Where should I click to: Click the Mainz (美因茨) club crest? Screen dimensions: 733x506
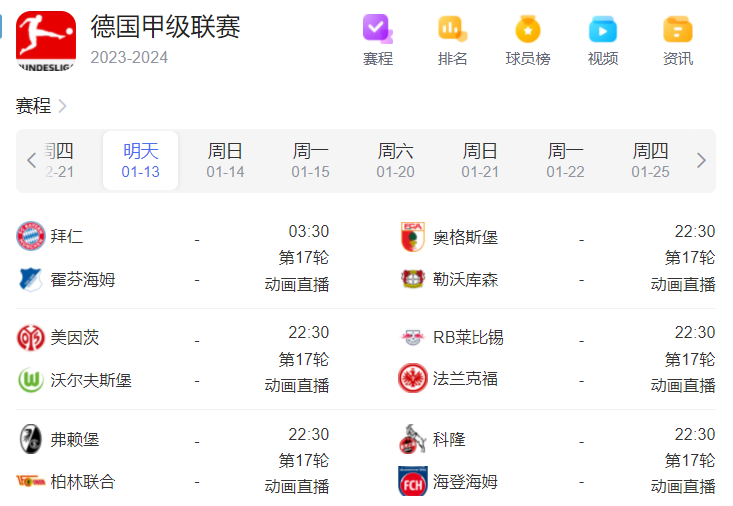point(31,338)
